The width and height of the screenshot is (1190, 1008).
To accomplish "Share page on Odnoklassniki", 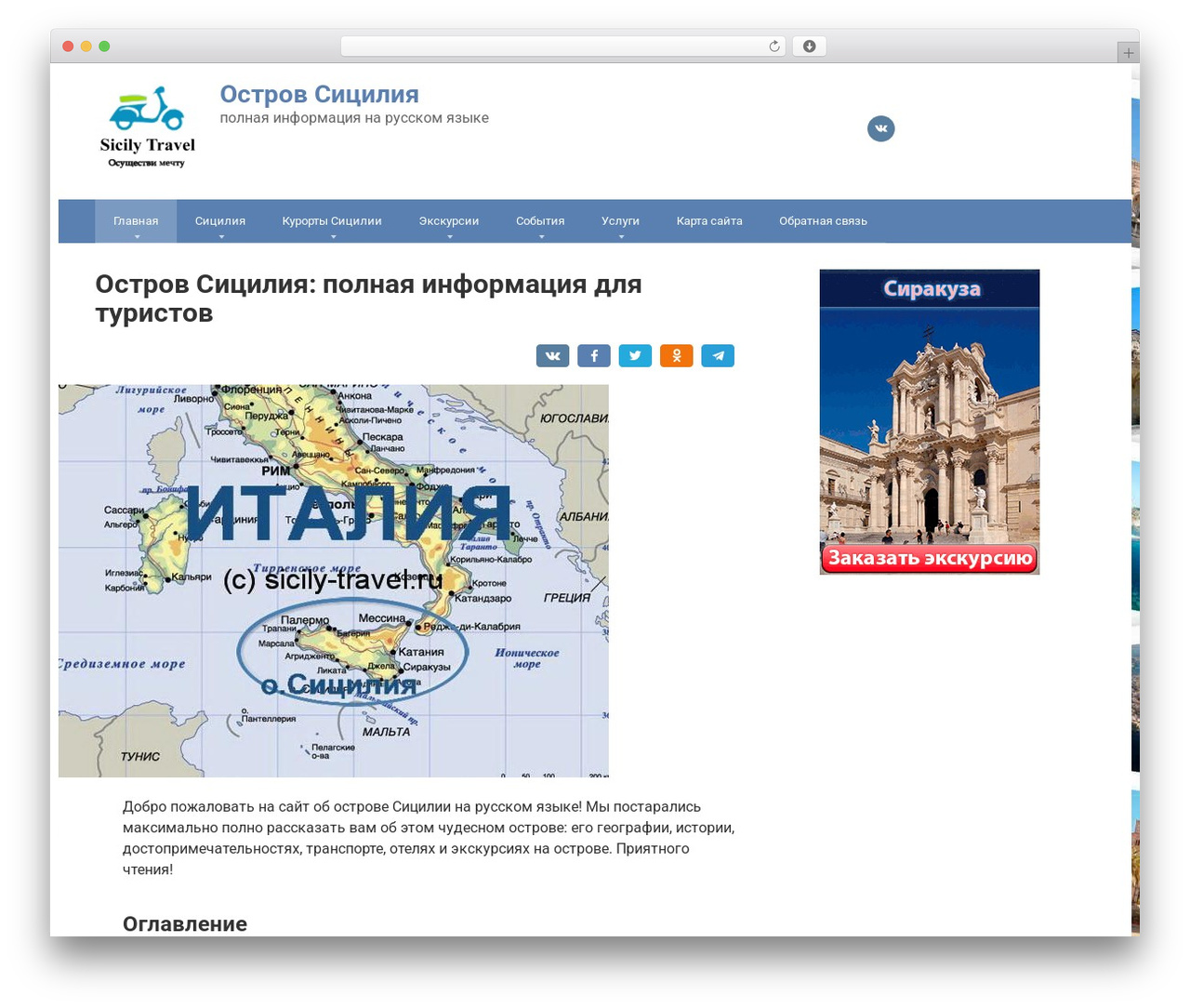I will click(x=676, y=355).
